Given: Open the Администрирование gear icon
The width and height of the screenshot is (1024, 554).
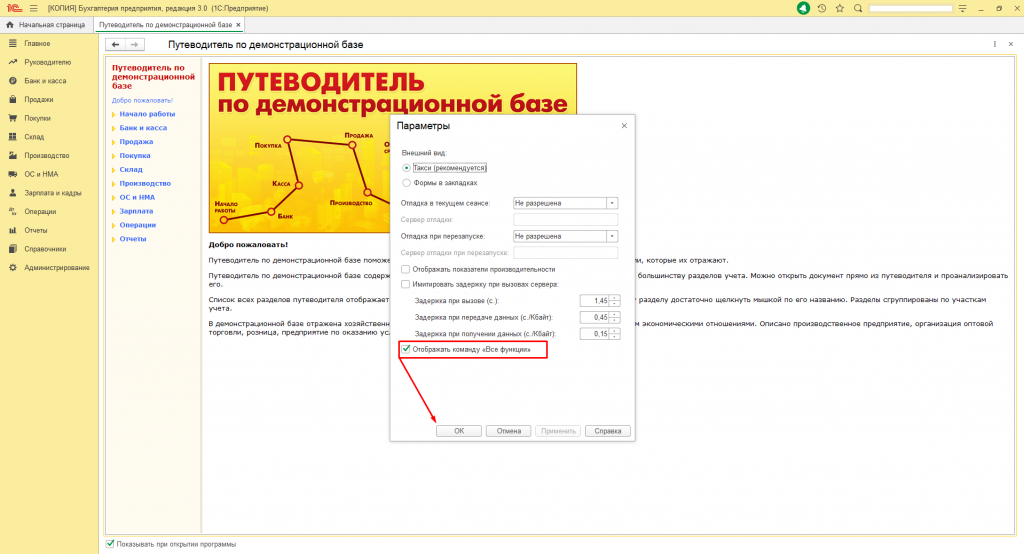Looking at the screenshot, I should (x=12, y=268).
